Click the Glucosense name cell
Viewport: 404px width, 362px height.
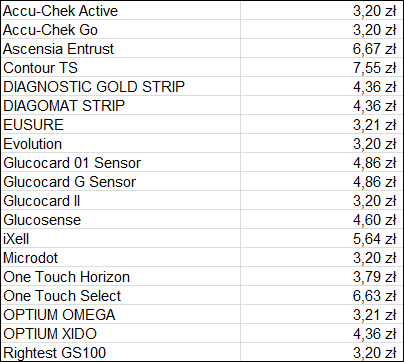point(121,220)
